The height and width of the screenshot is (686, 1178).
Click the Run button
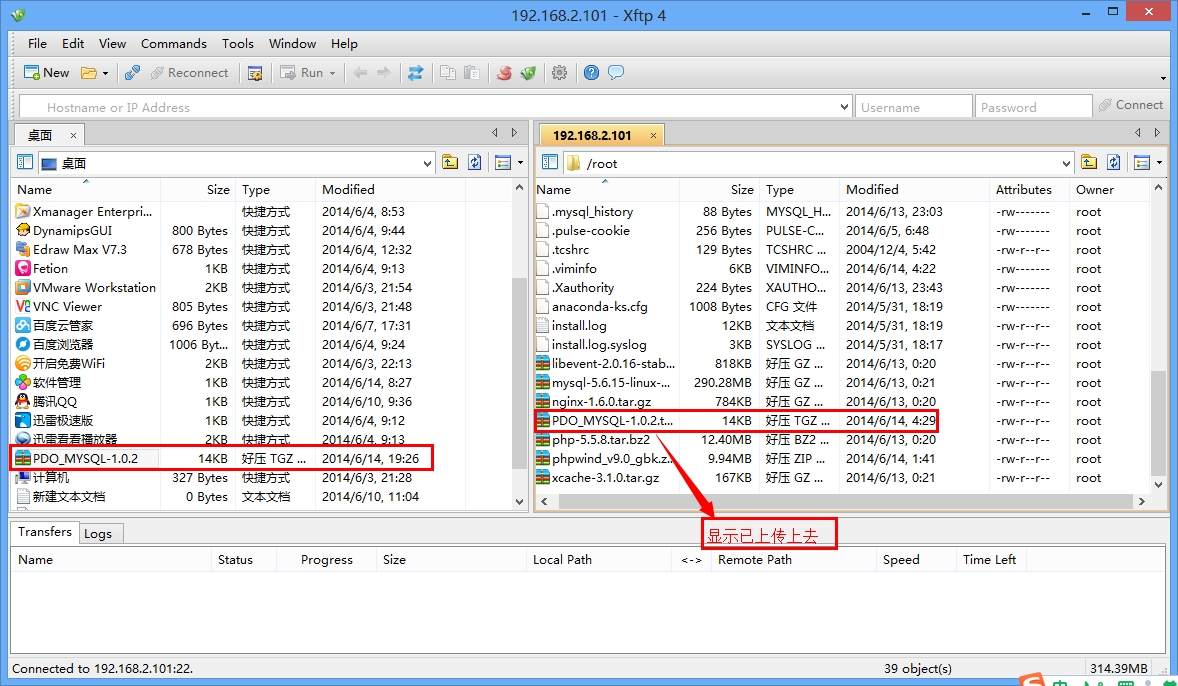click(x=301, y=73)
